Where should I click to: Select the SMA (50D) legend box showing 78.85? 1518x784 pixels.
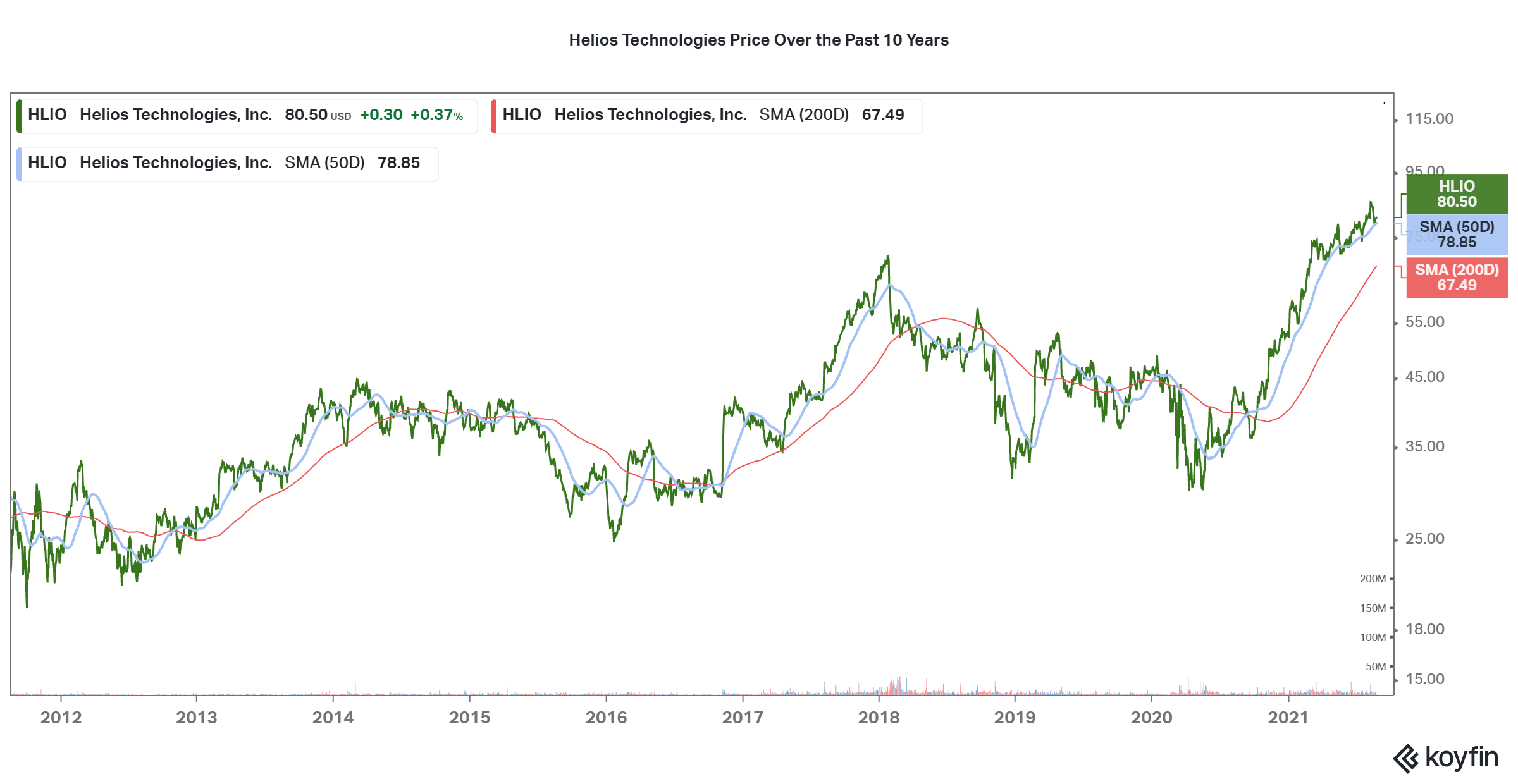(228, 164)
